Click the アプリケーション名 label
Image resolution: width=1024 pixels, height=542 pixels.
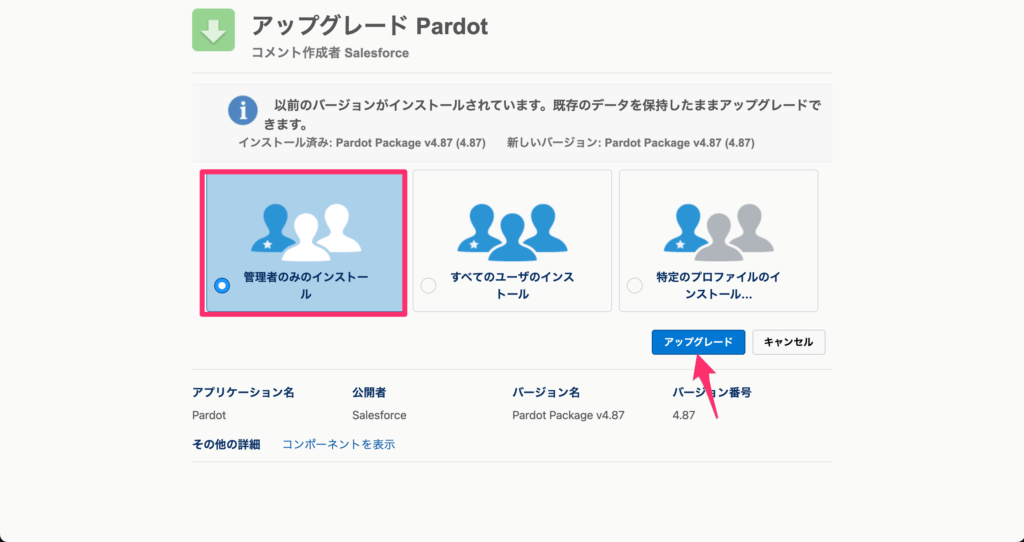(x=243, y=392)
